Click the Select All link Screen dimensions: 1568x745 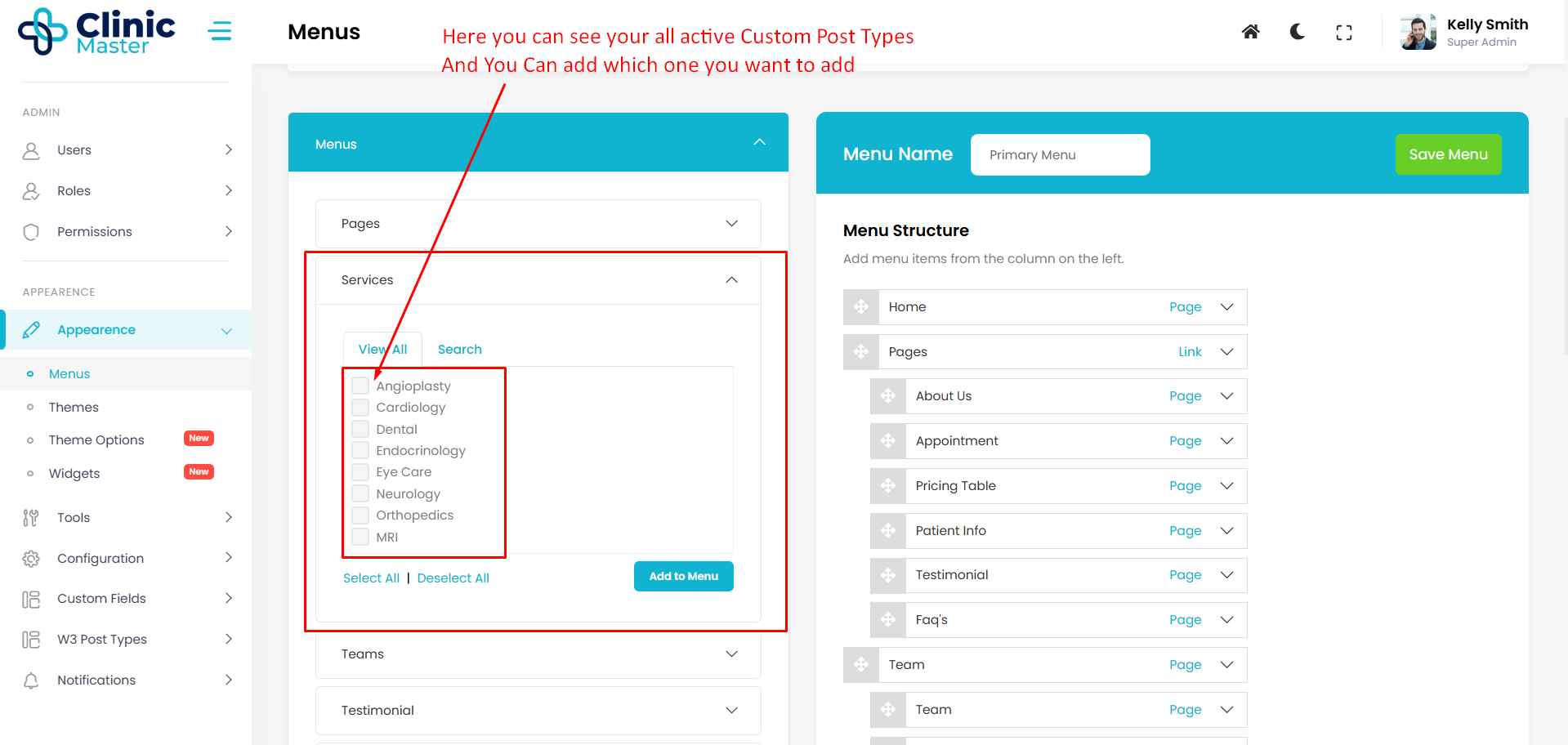point(371,578)
